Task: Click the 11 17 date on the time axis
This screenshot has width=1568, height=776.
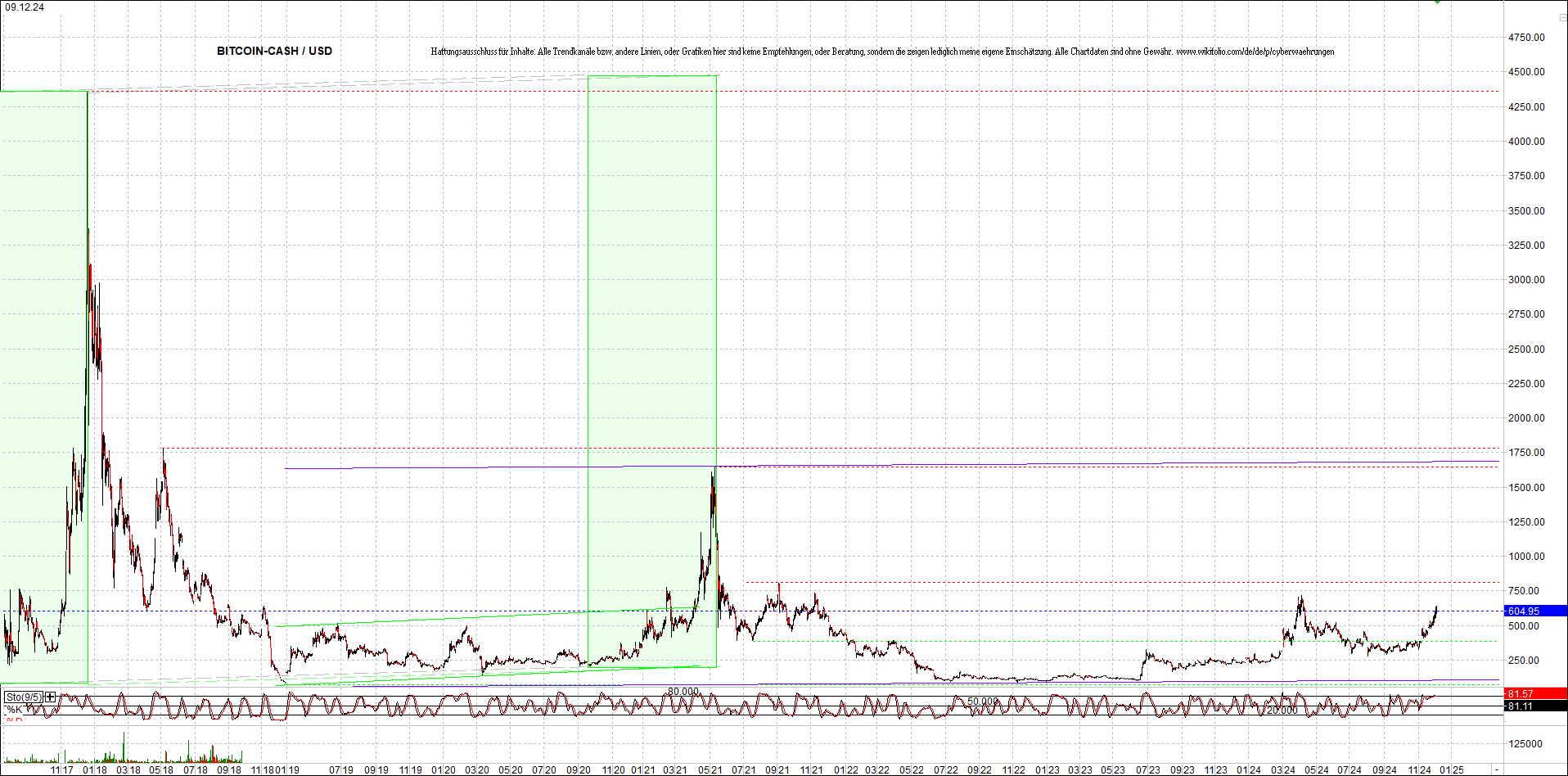Action: tap(62, 770)
